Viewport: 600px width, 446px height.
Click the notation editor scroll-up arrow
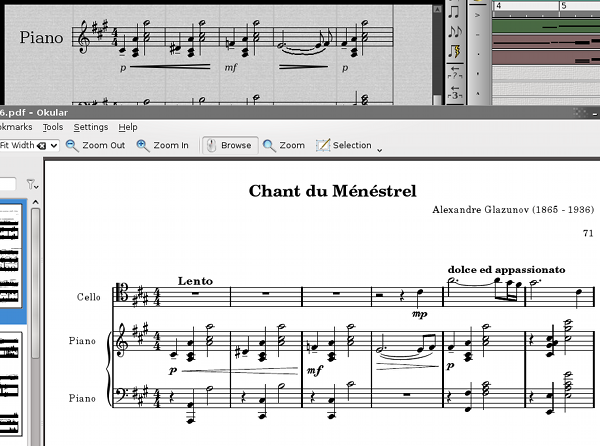tap(437, 9)
